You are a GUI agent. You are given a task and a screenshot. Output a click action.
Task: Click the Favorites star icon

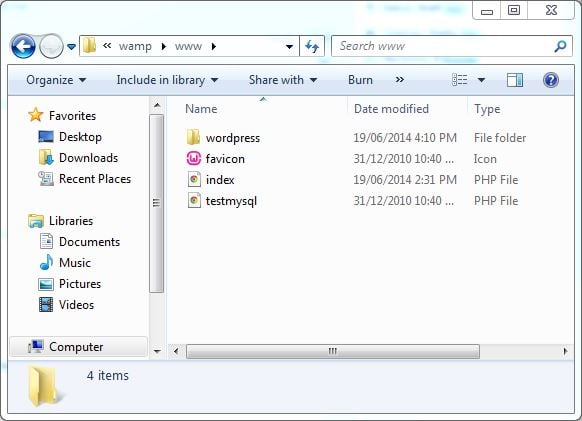click(x=36, y=115)
